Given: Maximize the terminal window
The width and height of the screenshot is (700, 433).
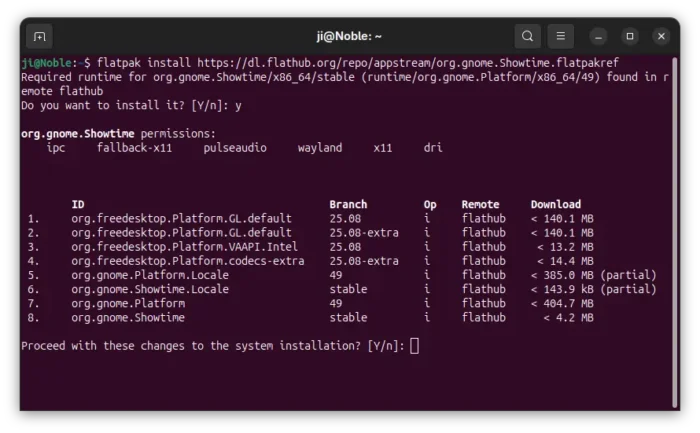Looking at the screenshot, I should (x=630, y=37).
